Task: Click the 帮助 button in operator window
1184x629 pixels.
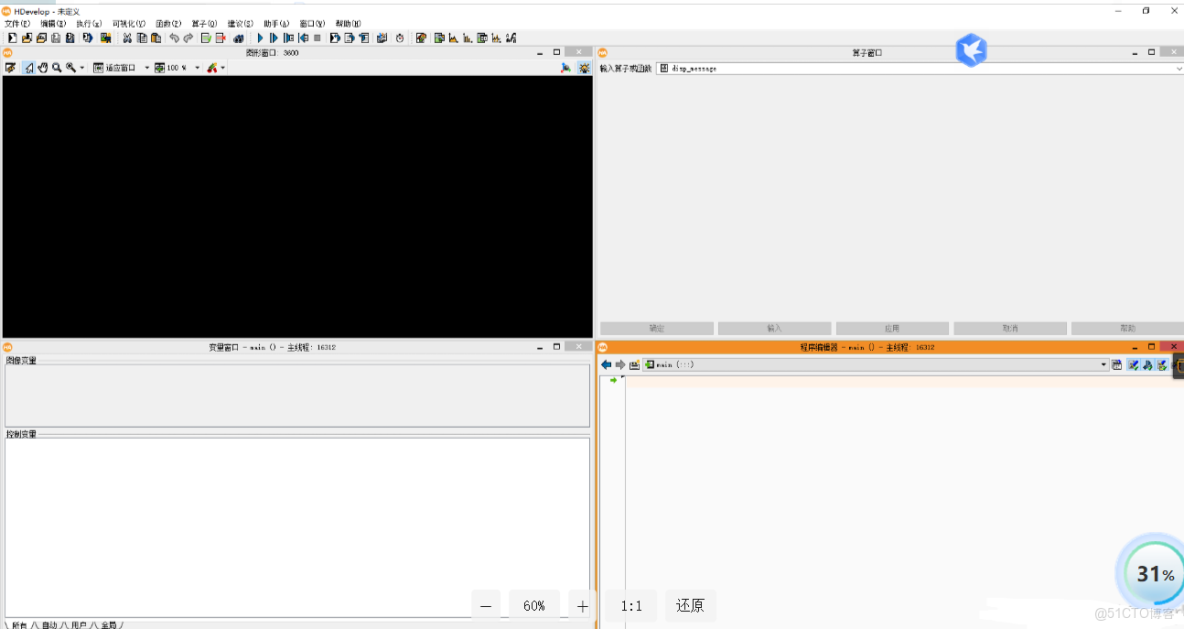Action: (1127, 328)
